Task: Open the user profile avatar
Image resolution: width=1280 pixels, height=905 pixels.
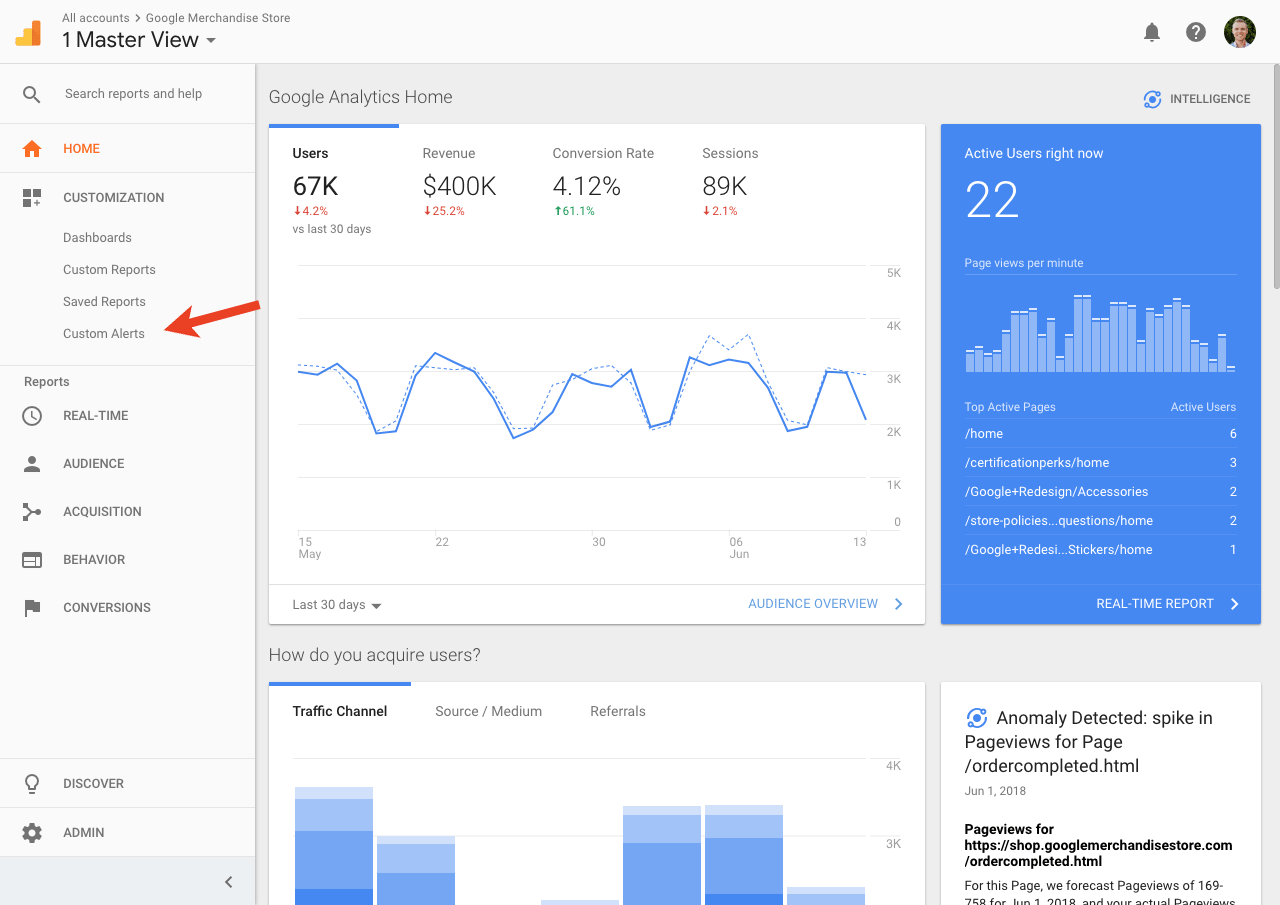Action: click(1240, 32)
